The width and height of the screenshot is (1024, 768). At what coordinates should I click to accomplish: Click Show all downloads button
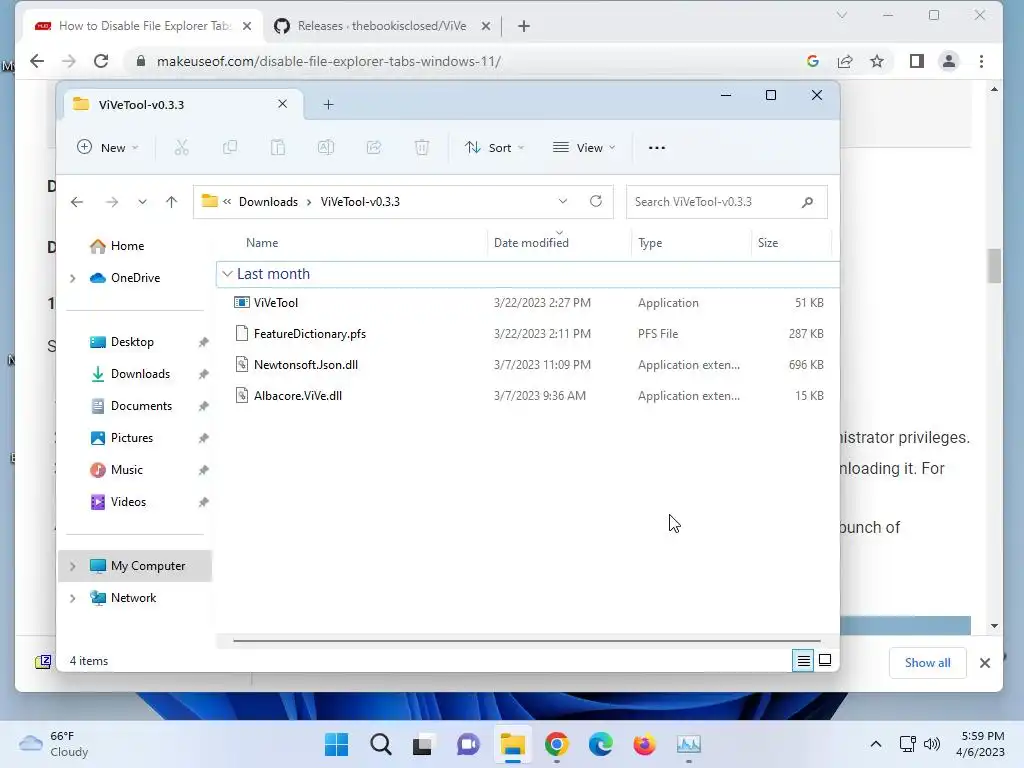tap(928, 663)
